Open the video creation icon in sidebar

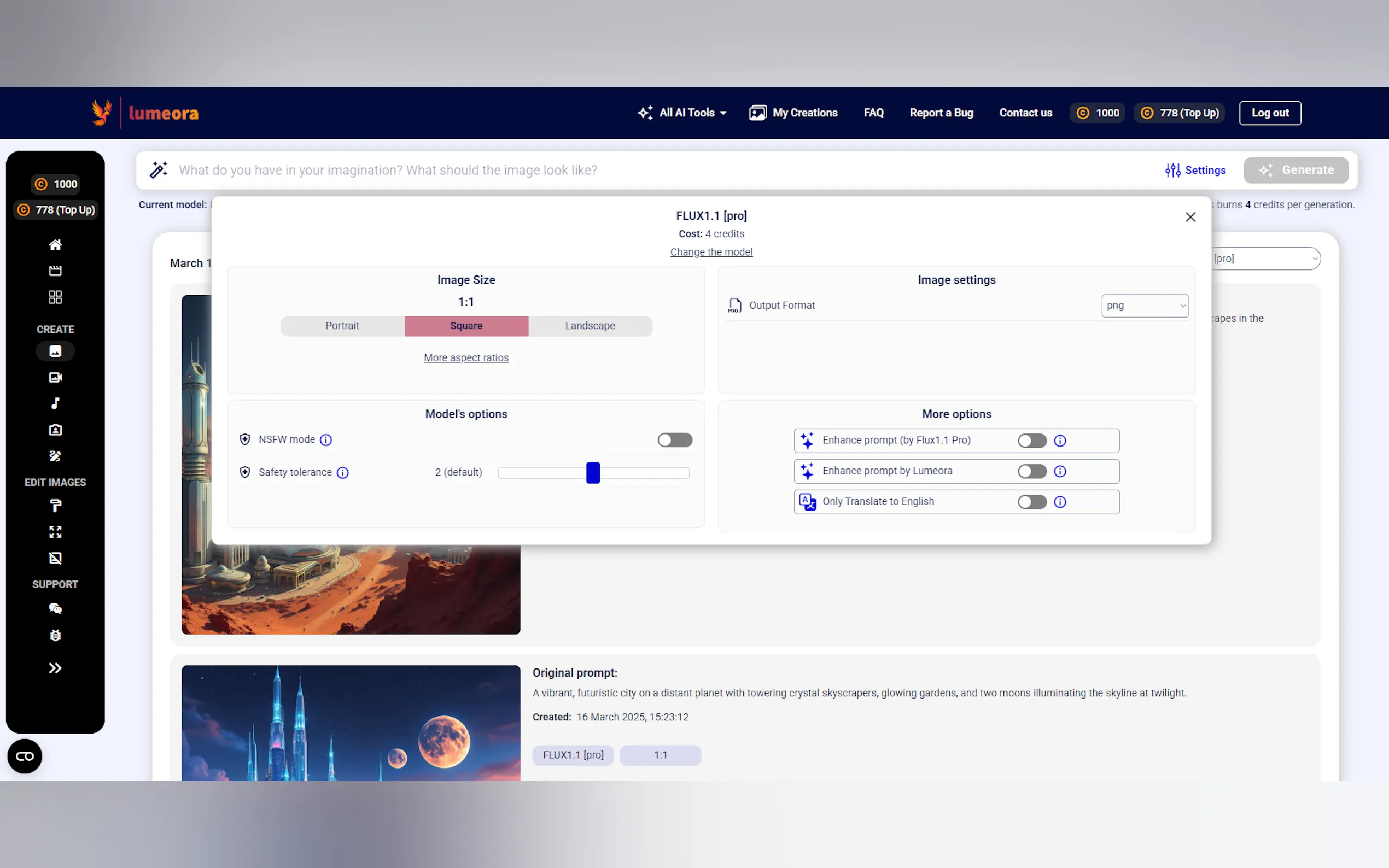click(x=55, y=377)
